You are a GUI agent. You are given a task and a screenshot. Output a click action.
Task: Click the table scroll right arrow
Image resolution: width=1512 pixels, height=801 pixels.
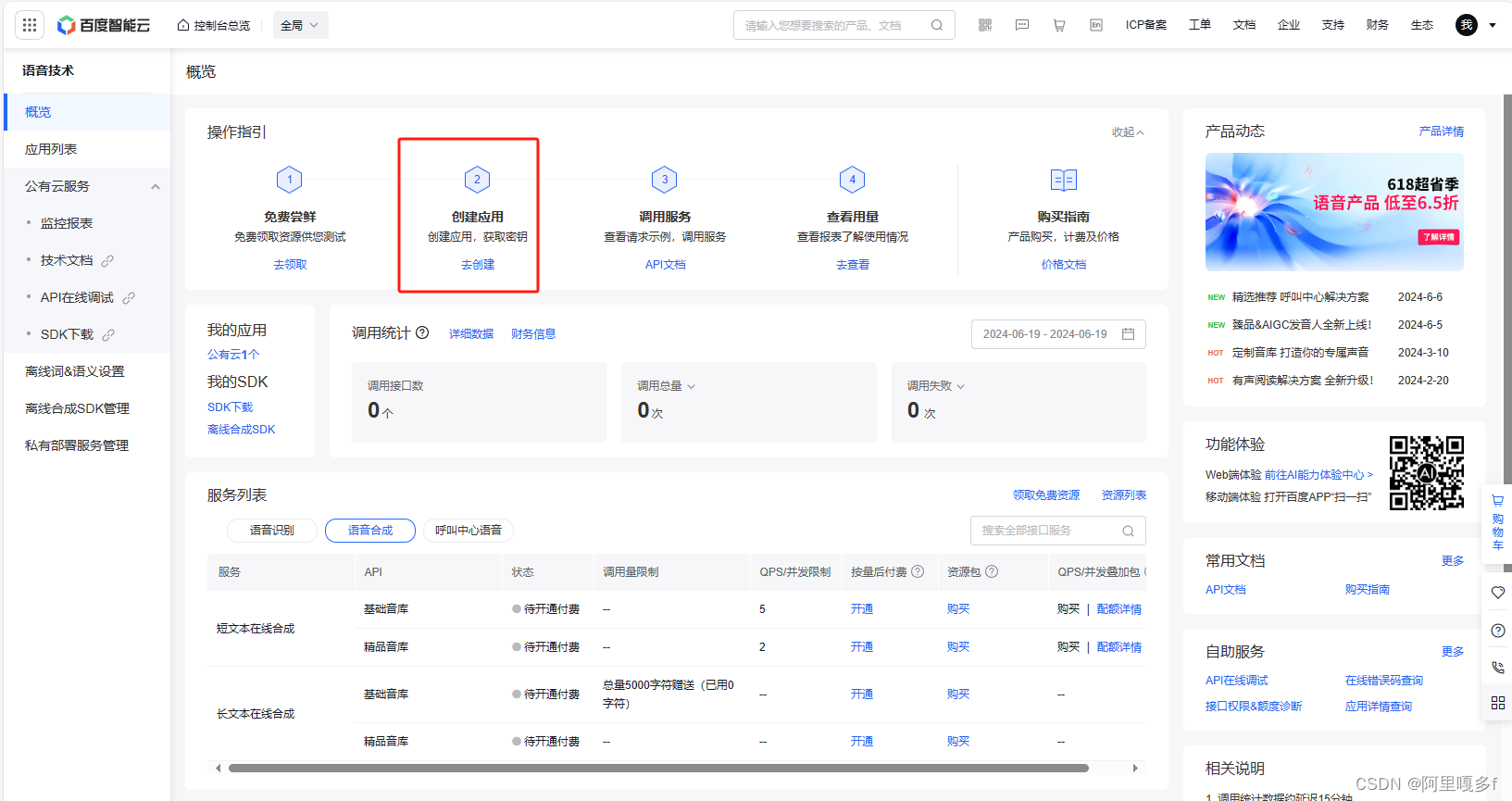pyautogui.click(x=1136, y=768)
